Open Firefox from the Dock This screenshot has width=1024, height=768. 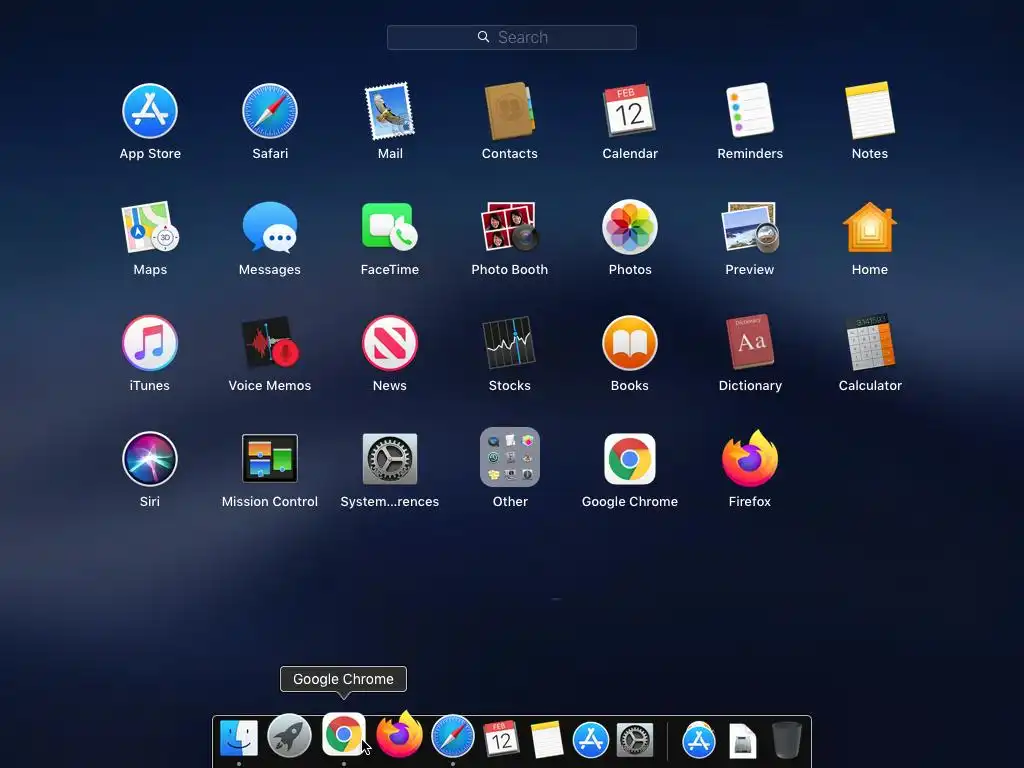click(x=399, y=734)
